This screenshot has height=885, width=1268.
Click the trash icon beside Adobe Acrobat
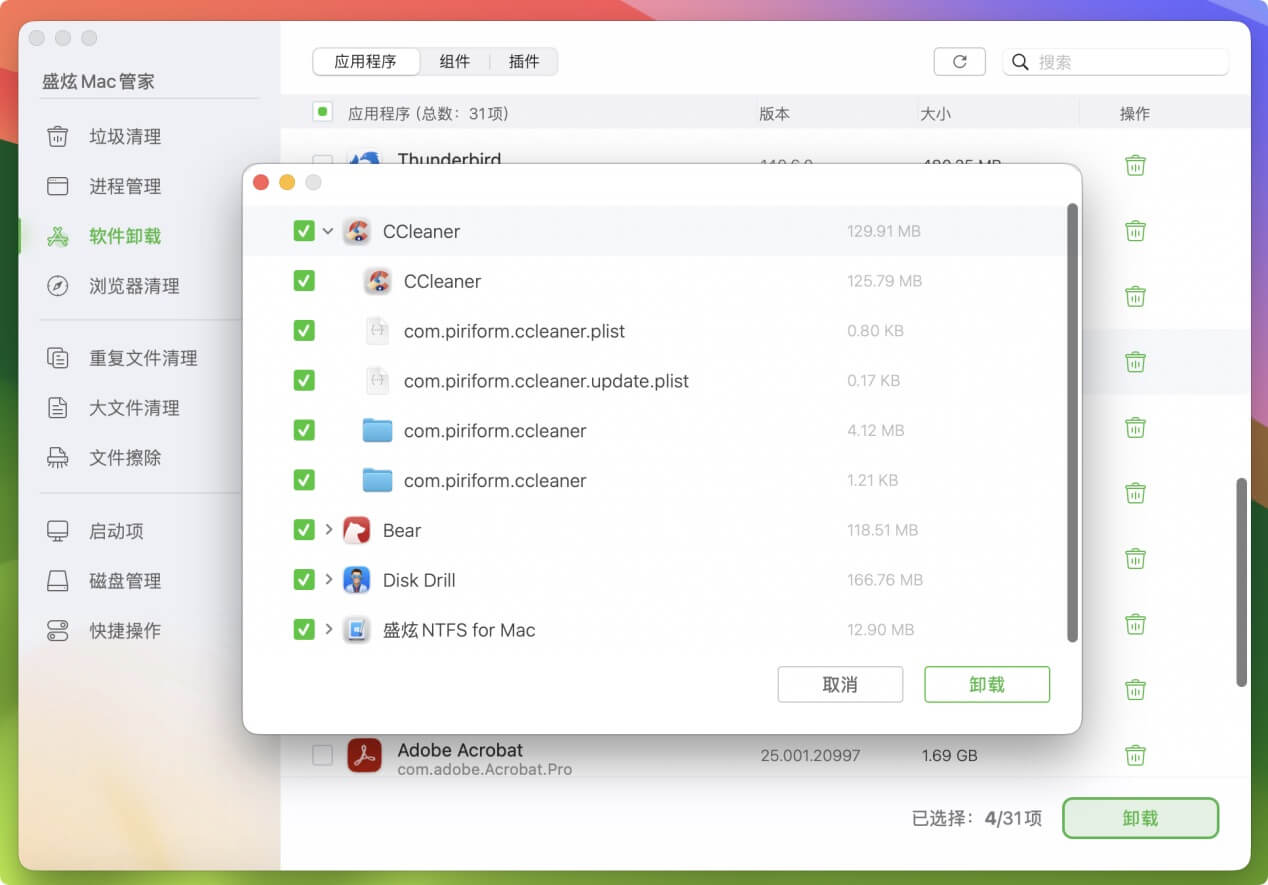click(x=1135, y=755)
